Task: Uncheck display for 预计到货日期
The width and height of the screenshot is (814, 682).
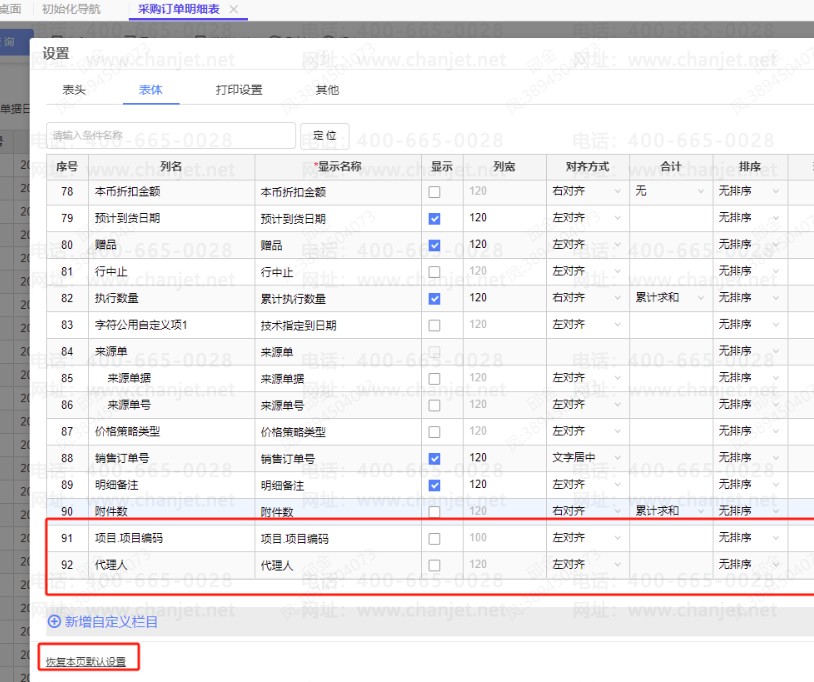Action: coord(434,218)
